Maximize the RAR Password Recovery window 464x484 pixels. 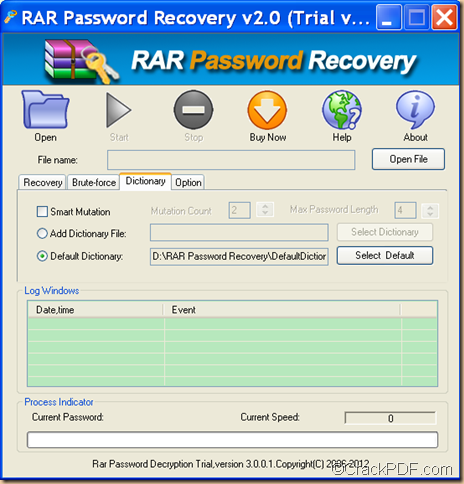click(416, 17)
